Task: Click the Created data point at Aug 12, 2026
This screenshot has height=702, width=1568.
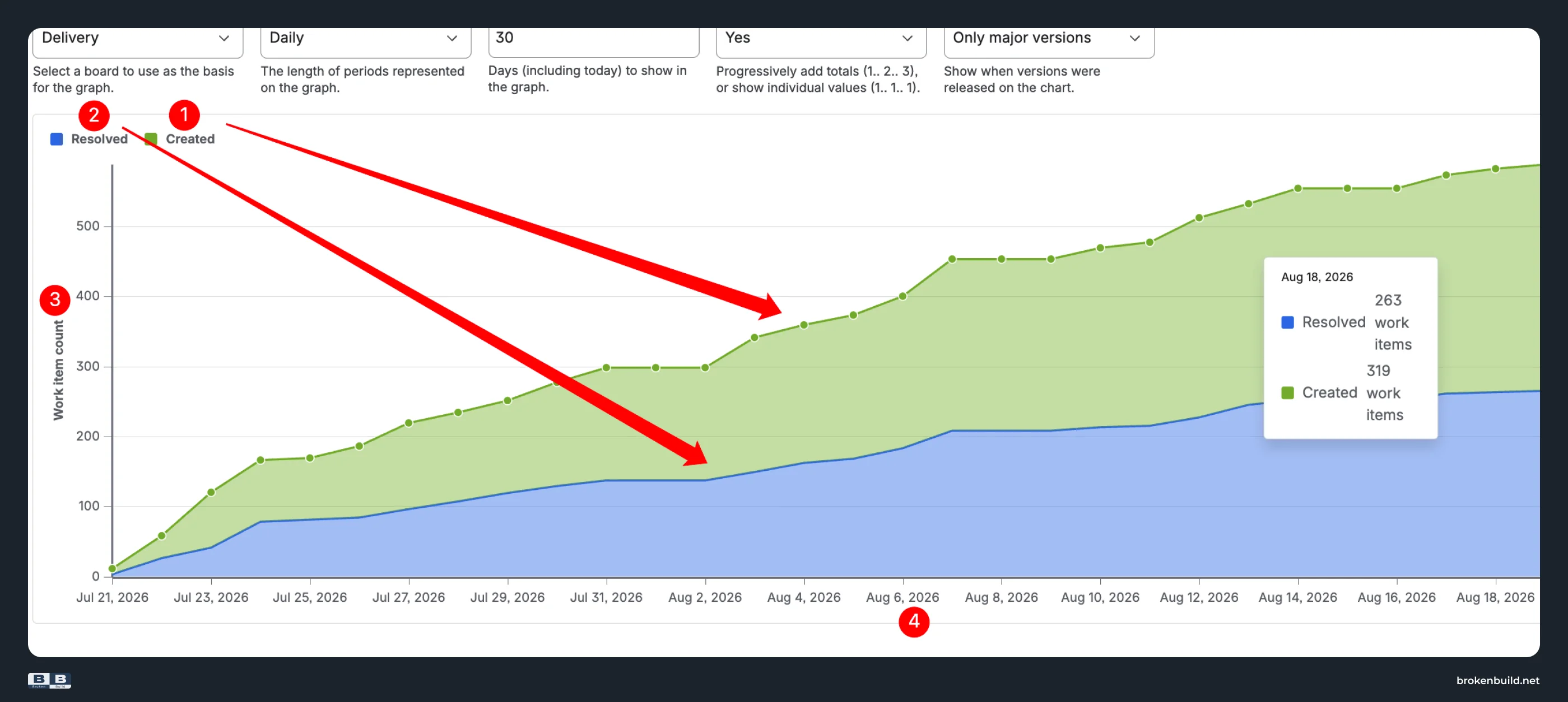Action: [x=1199, y=218]
